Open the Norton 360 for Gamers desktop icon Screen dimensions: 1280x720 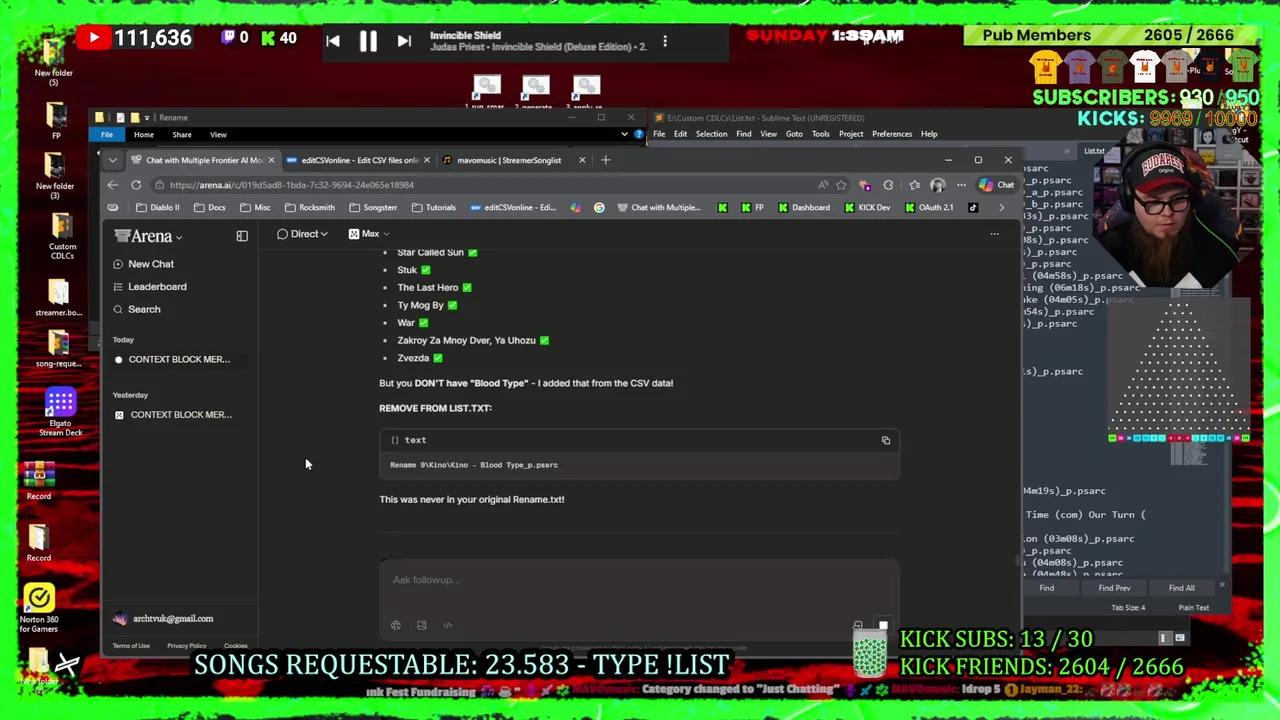click(x=39, y=608)
